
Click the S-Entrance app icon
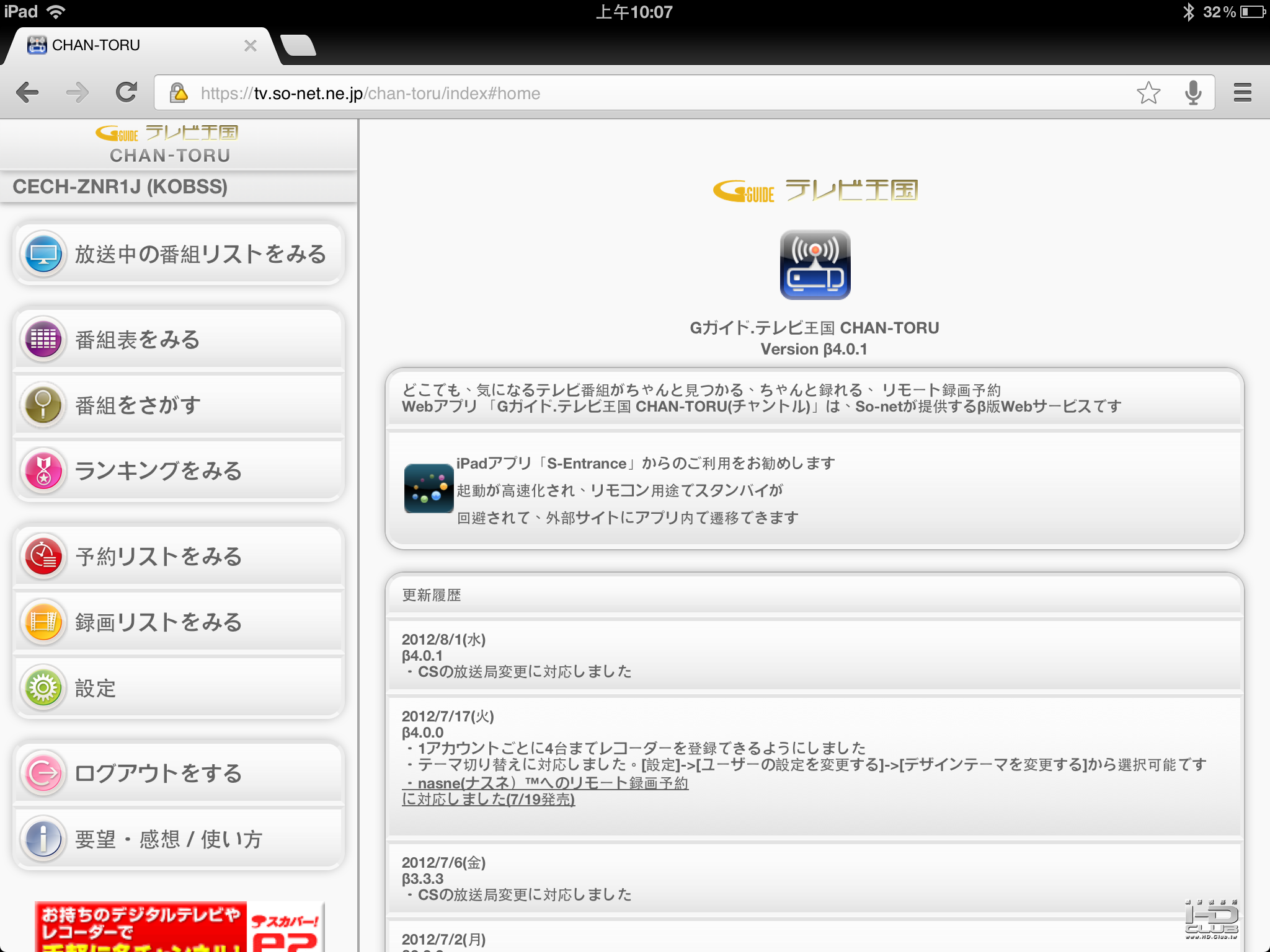click(429, 488)
